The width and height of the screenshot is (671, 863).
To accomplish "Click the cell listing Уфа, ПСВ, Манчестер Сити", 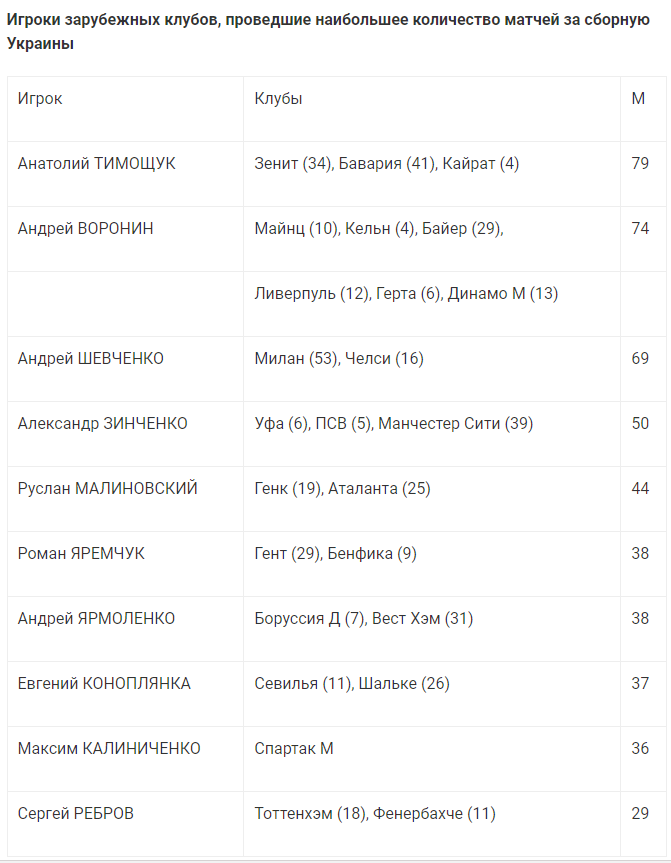I will [x=394, y=424].
